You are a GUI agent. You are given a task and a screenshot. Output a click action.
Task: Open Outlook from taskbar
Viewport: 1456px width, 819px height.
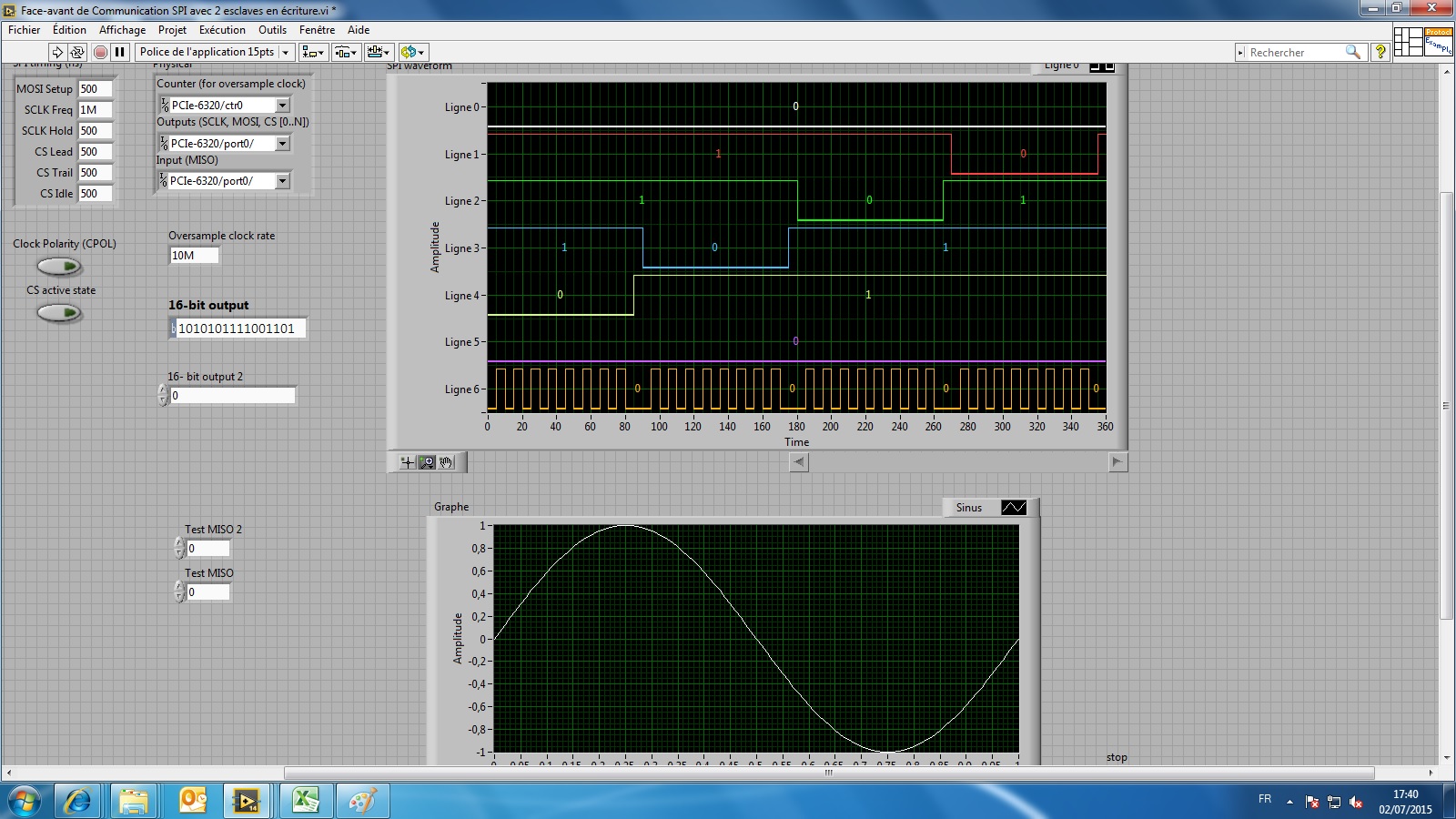[192, 801]
